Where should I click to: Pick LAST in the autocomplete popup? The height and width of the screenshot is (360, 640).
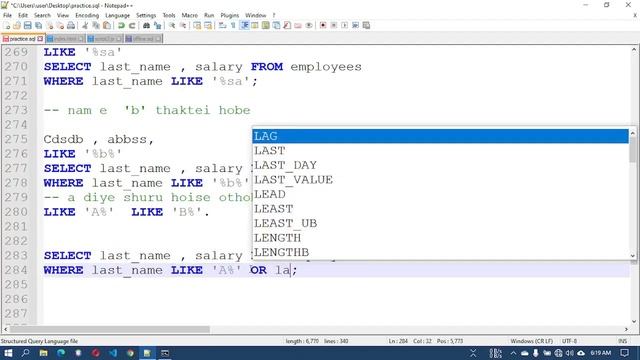pos(440,151)
